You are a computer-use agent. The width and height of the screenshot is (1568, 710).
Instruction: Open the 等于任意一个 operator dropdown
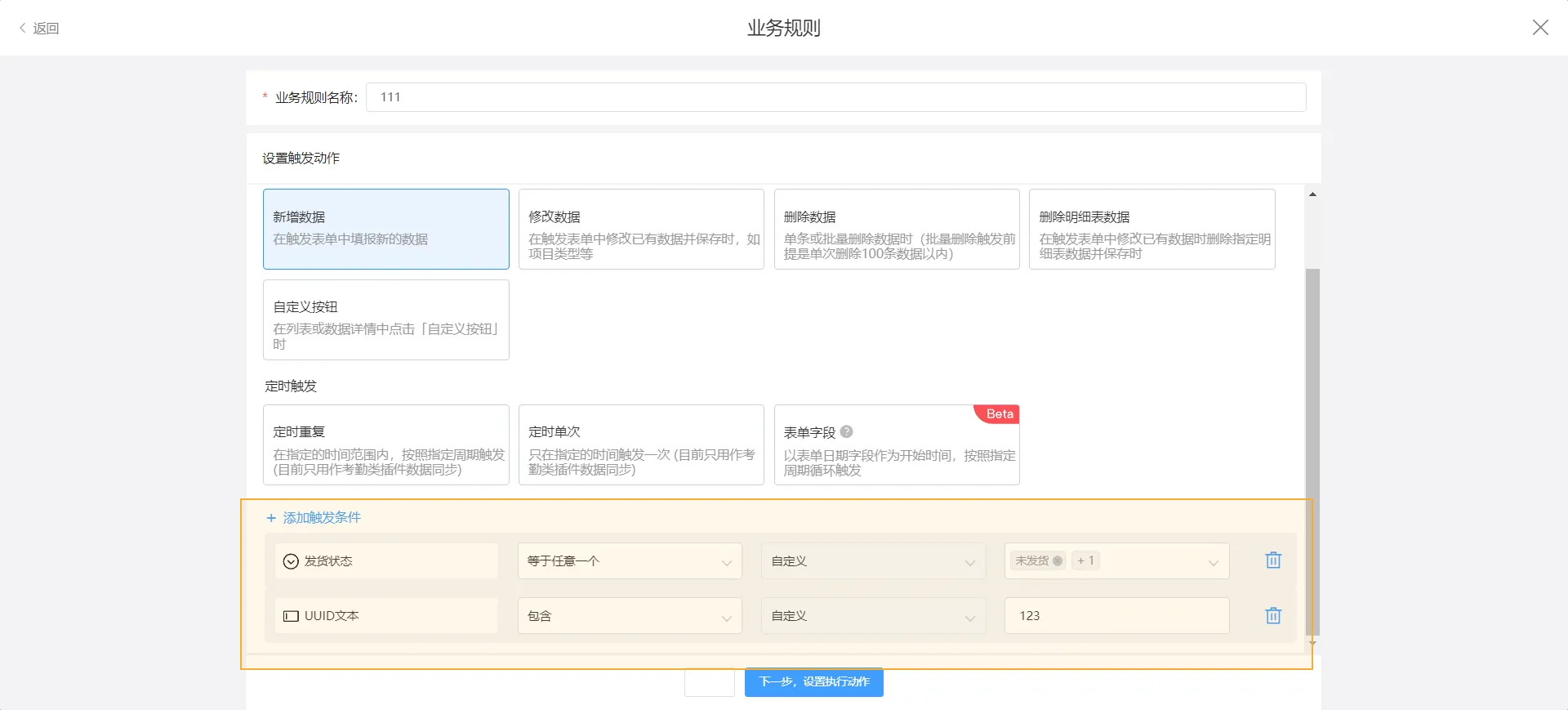tap(629, 561)
